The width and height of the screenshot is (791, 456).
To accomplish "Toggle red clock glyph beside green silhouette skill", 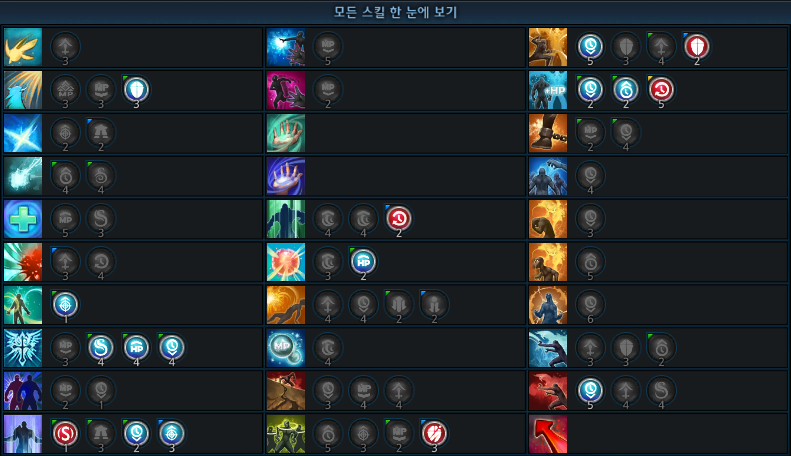I will tap(399, 218).
